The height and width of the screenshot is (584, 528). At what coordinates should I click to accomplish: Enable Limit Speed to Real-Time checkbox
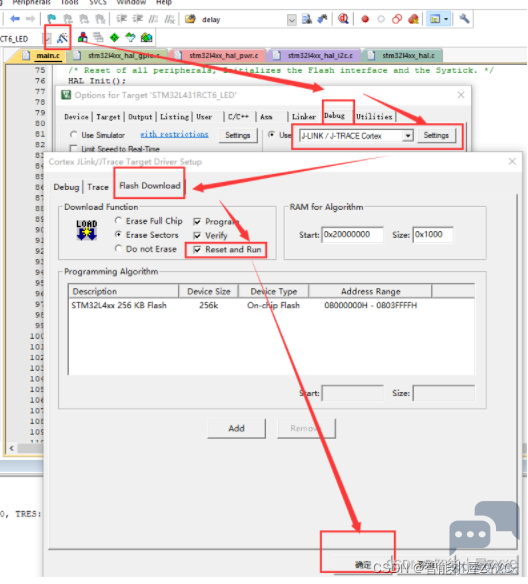click(74, 149)
